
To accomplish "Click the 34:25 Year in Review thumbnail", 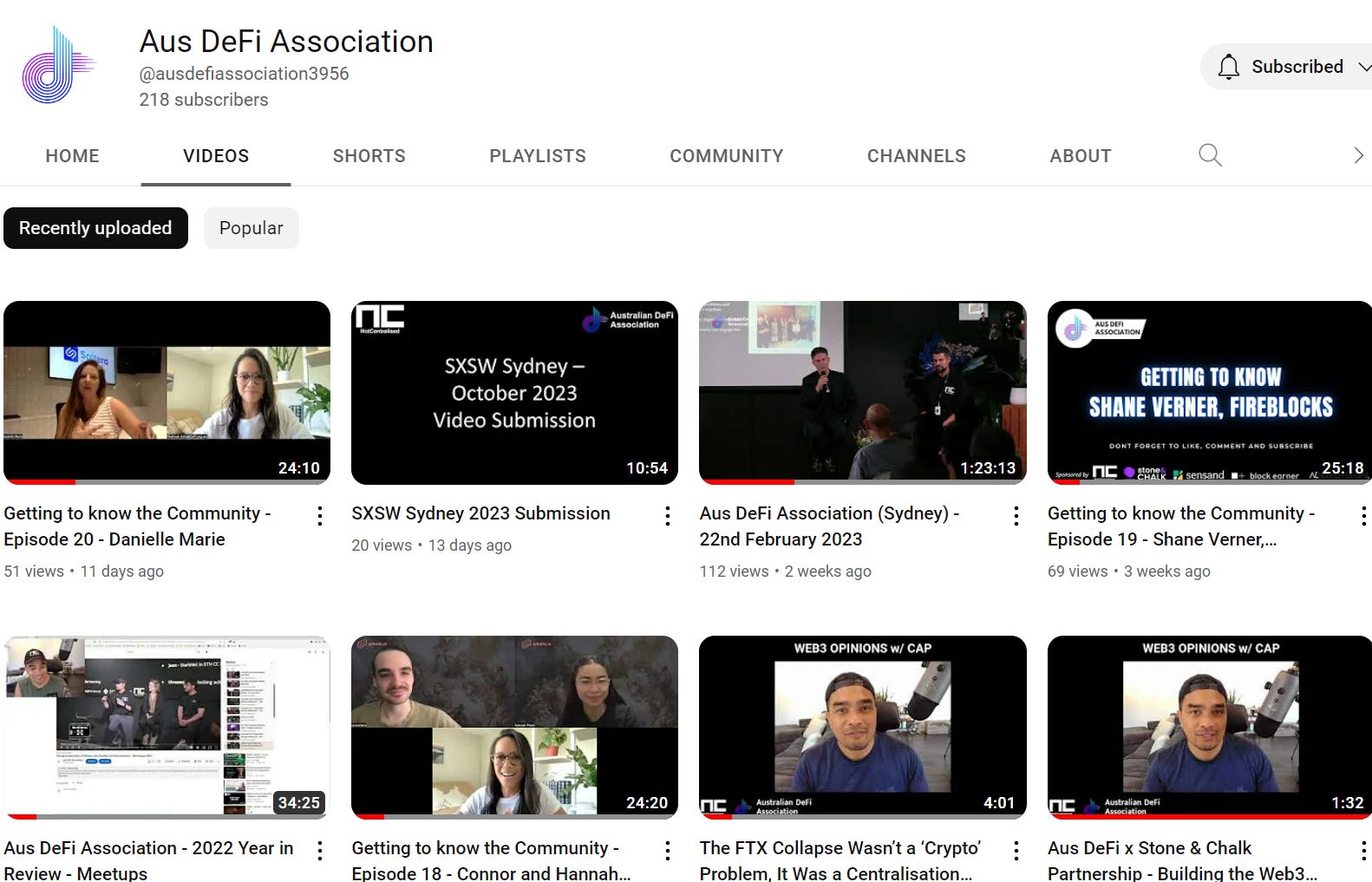I will 167,727.
